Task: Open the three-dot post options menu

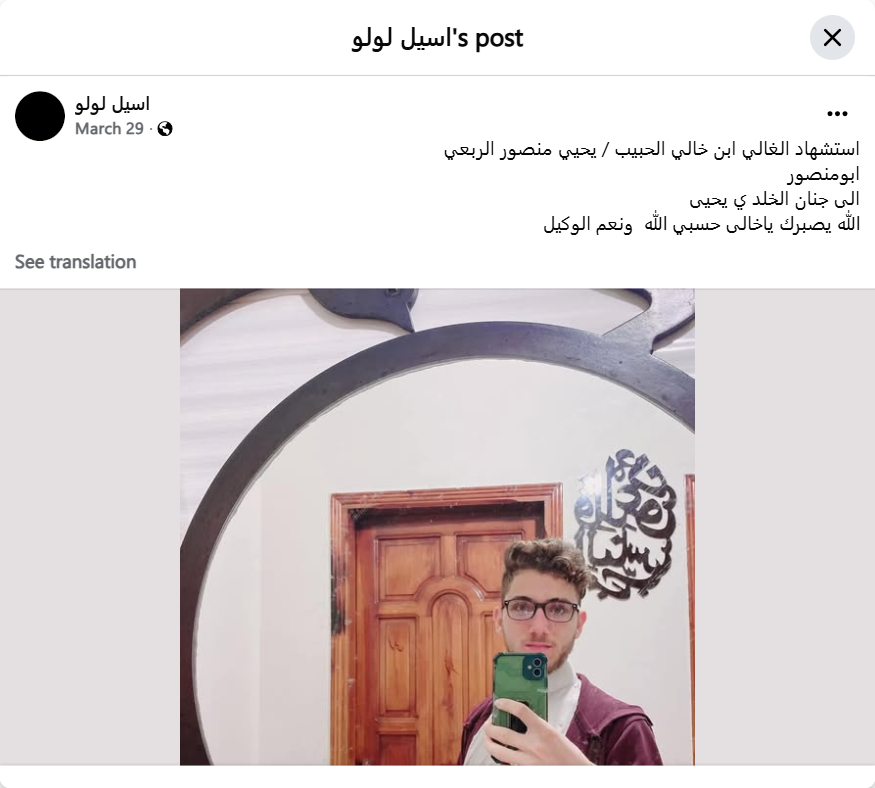Action: point(837,114)
